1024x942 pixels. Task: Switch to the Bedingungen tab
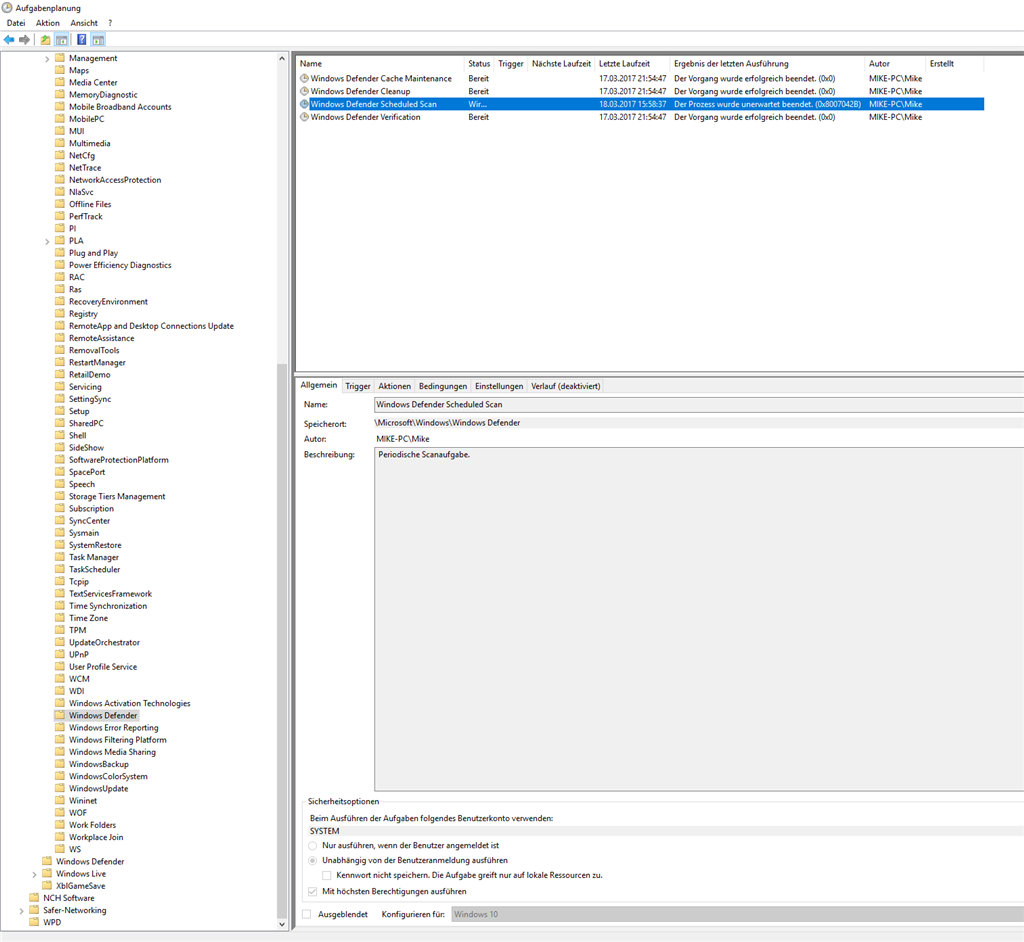(x=443, y=386)
